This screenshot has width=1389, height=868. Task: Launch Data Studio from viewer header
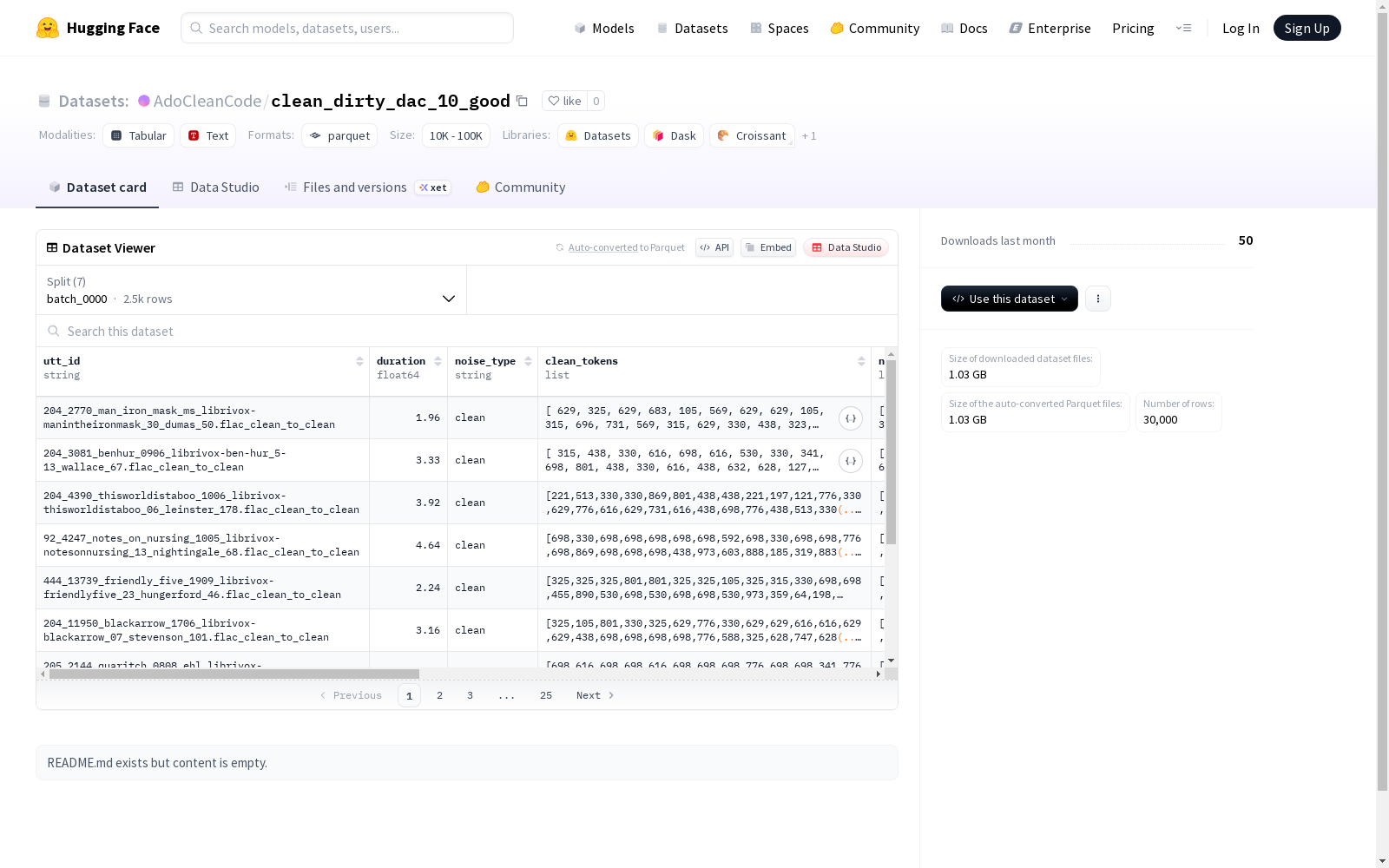point(846,247)
